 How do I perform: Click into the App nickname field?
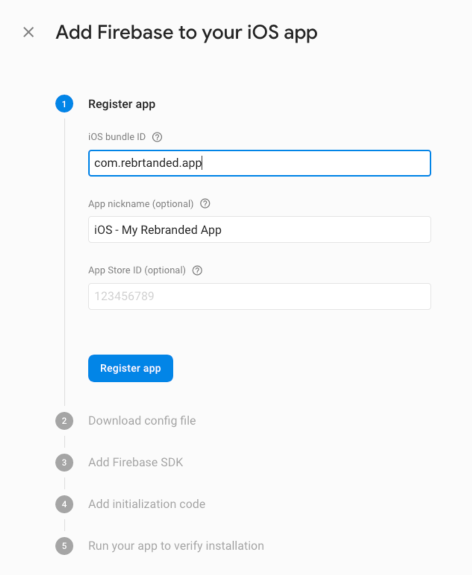coord(259,230)
